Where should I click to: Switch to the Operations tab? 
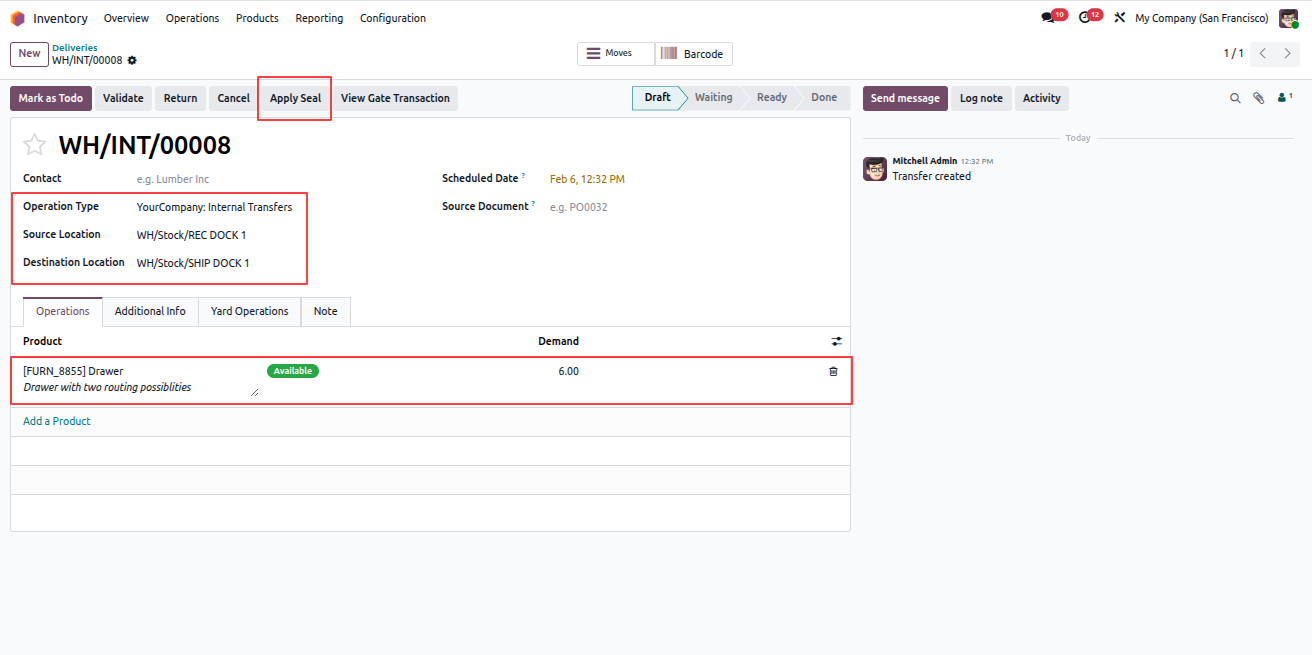coord(63,311)
